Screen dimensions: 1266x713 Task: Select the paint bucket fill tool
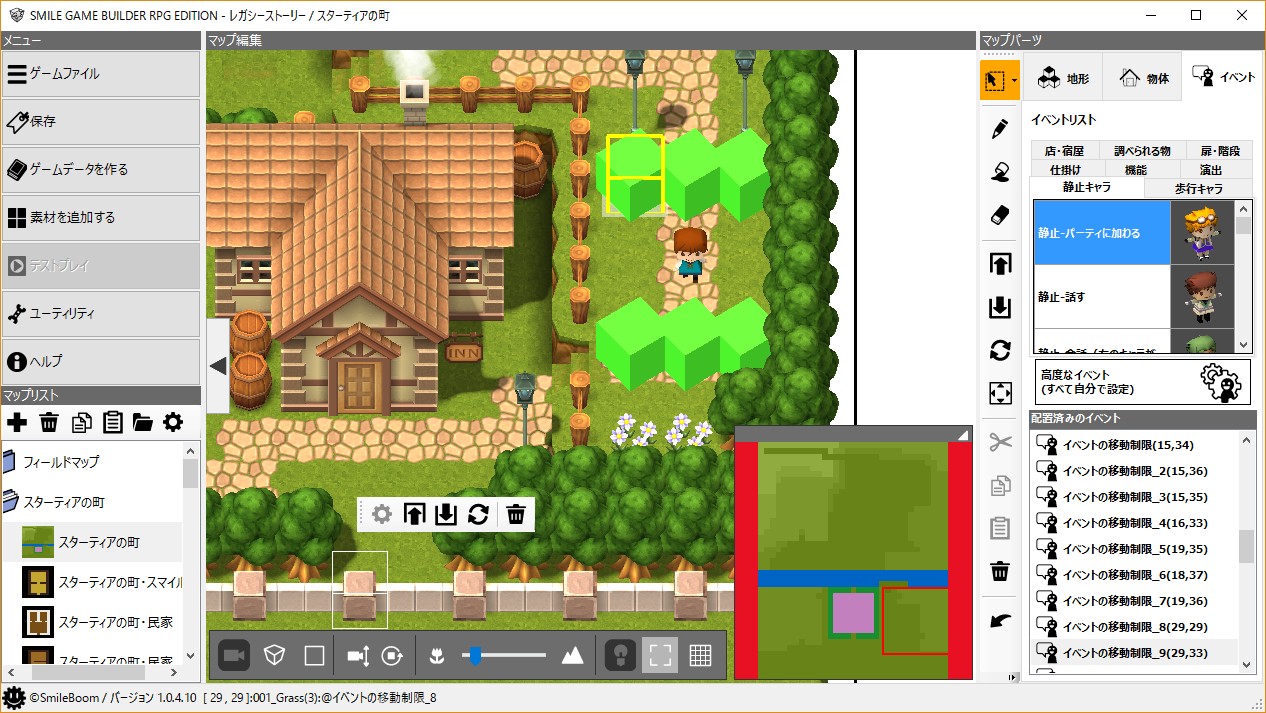pos(999,172)
